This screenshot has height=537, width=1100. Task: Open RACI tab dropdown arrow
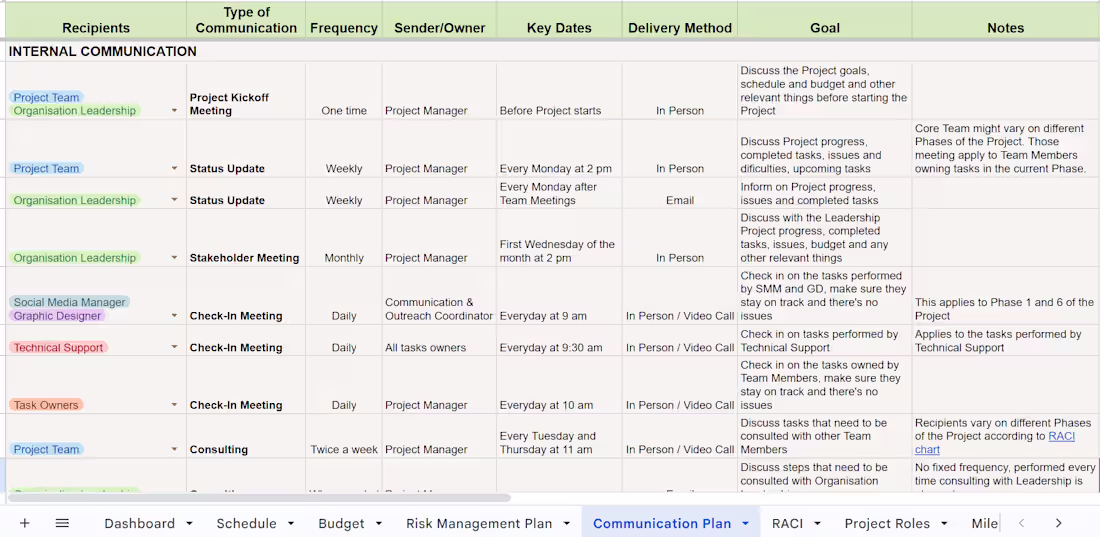click(x=817, y=524)
